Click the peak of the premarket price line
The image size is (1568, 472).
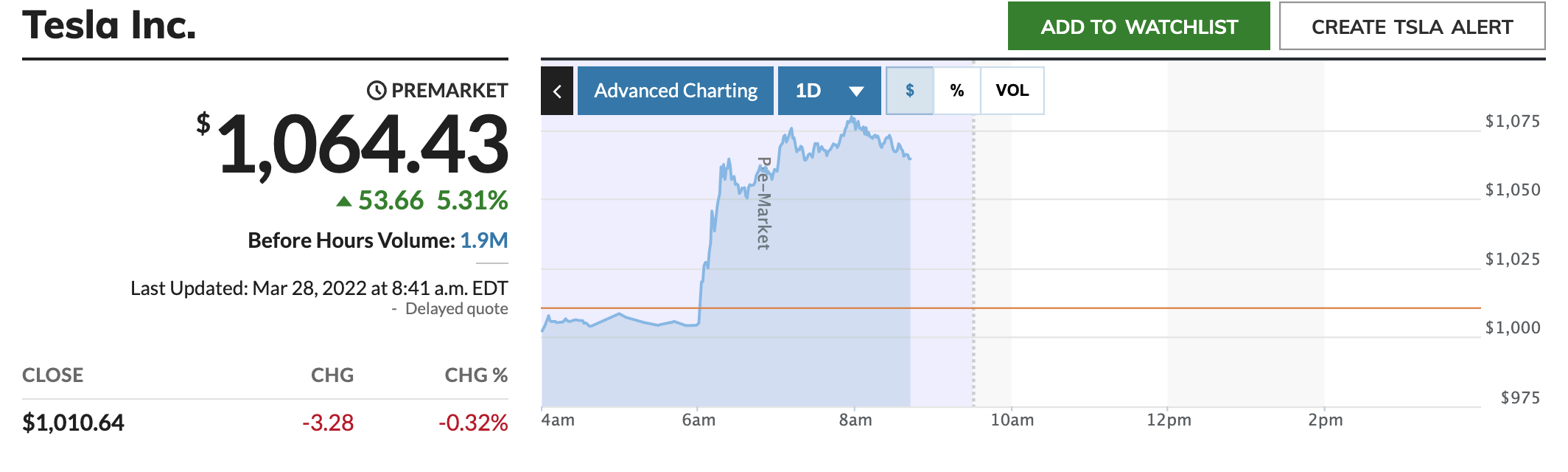[x=852, y=117]
